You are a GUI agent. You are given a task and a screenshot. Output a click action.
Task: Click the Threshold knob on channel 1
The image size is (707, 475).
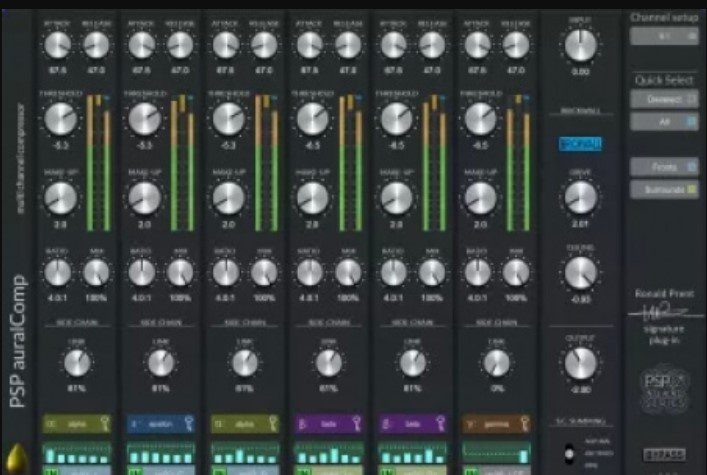(x=60, y=119)
